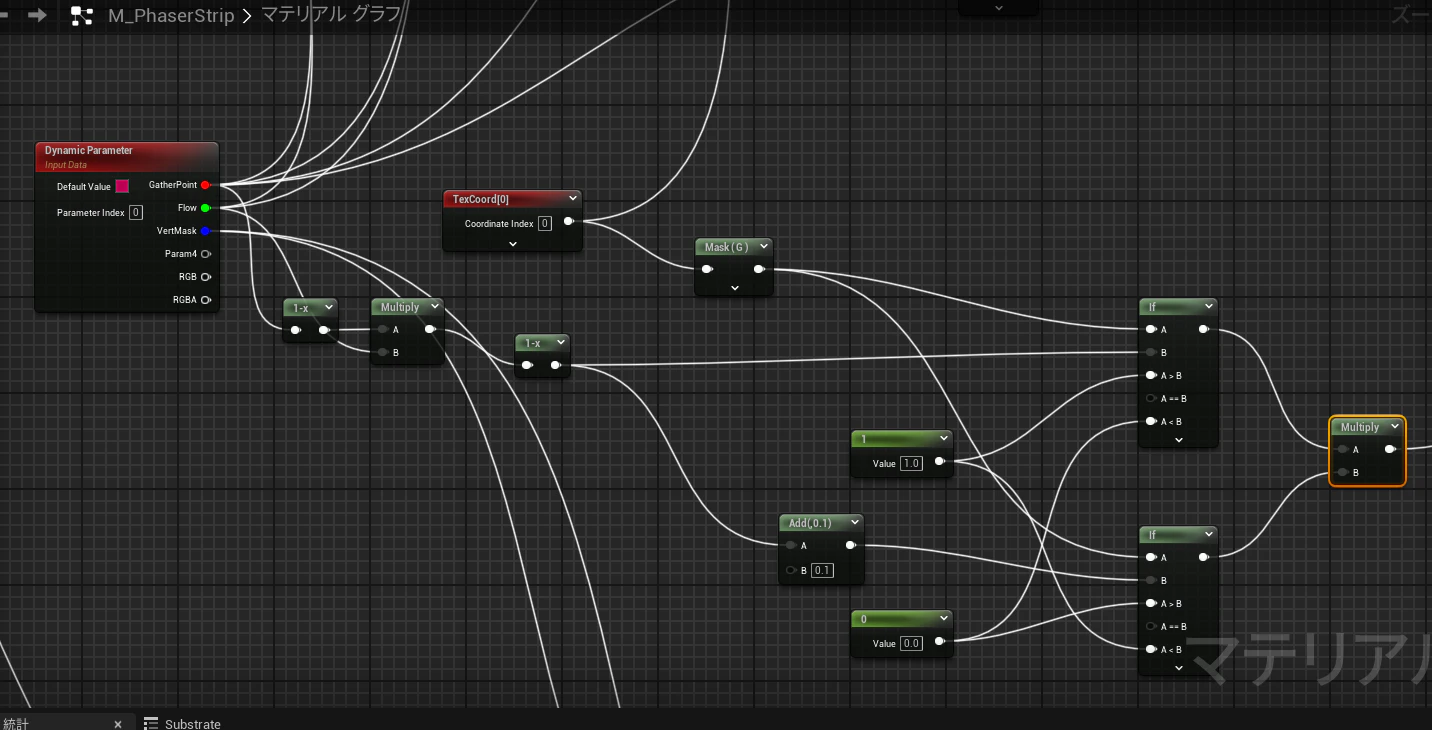Close the 統計 tab

point(117,723)
